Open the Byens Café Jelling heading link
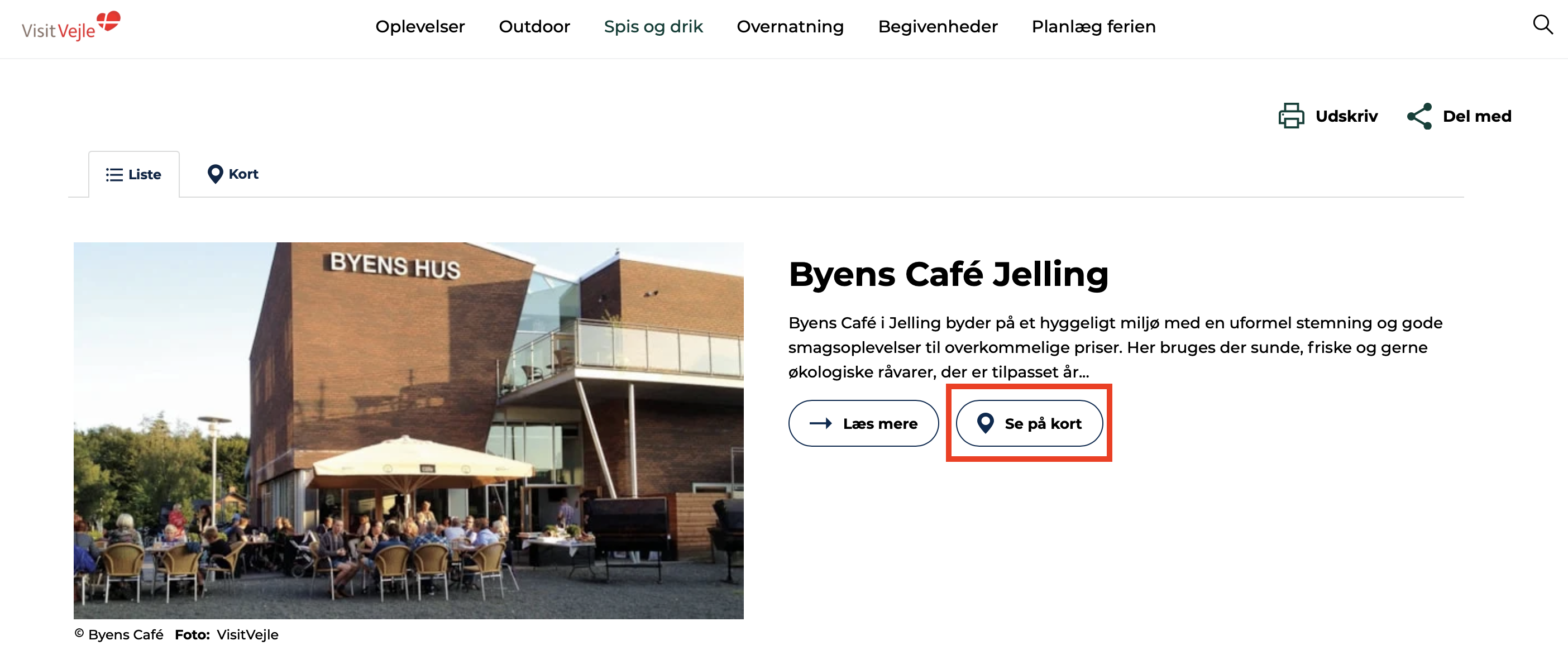The height and width of the screenshot is (669, 1568). [948, 274]
